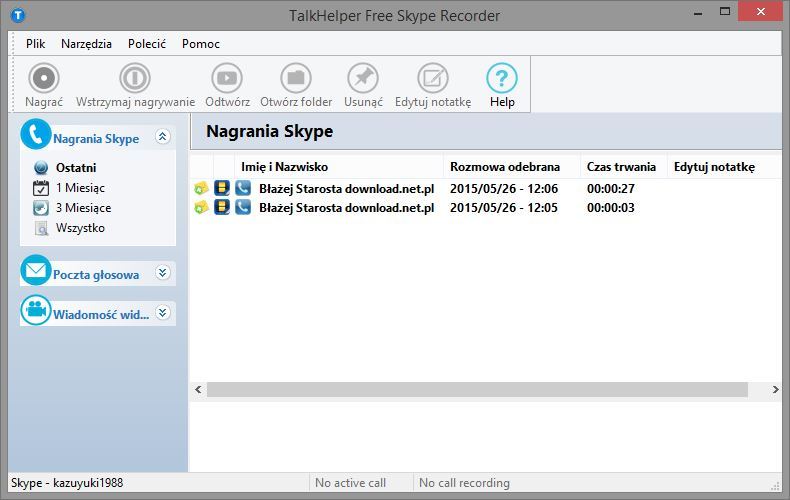The width and height of the screenshot is (790, 500).
Task: Click the horizontal scrollbar left arrow
Action: 198,389
